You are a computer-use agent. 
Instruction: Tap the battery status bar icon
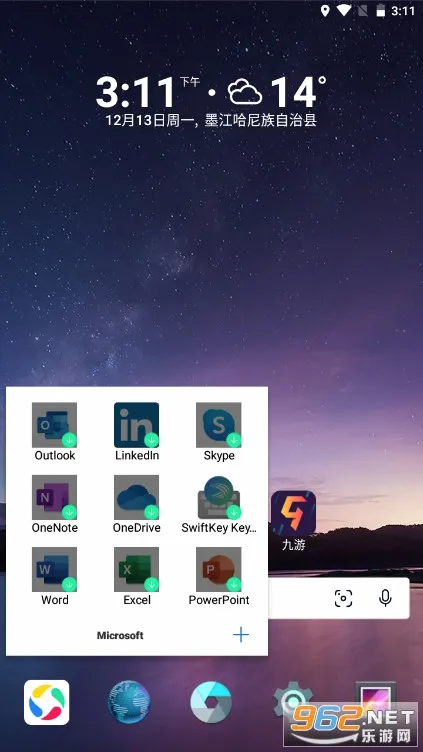[x=381, y=11]
